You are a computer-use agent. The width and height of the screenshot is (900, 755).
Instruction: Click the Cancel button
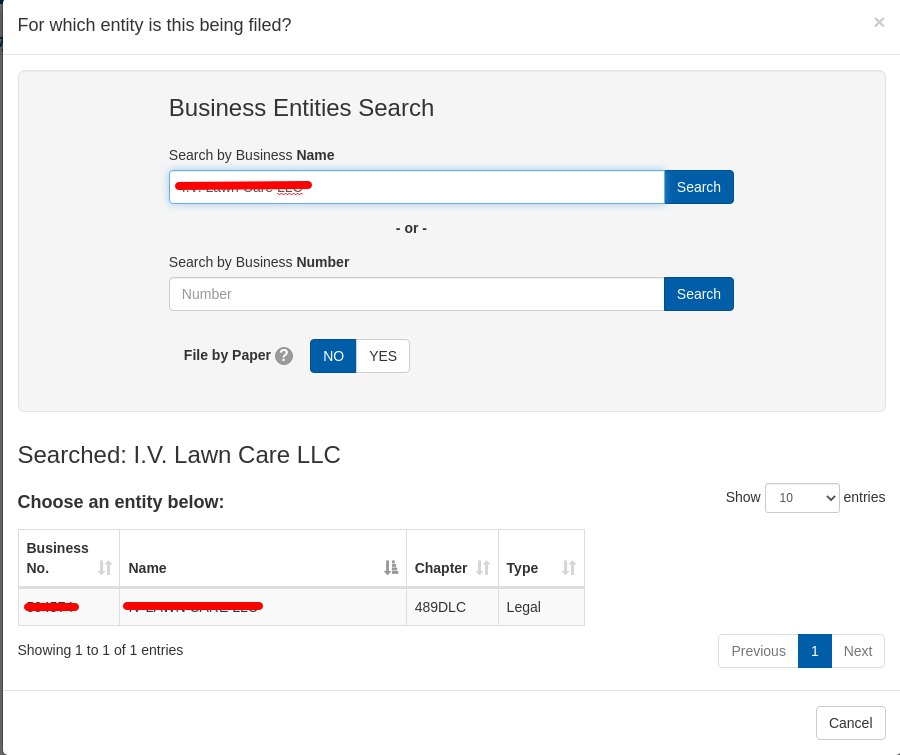[850, 723]
